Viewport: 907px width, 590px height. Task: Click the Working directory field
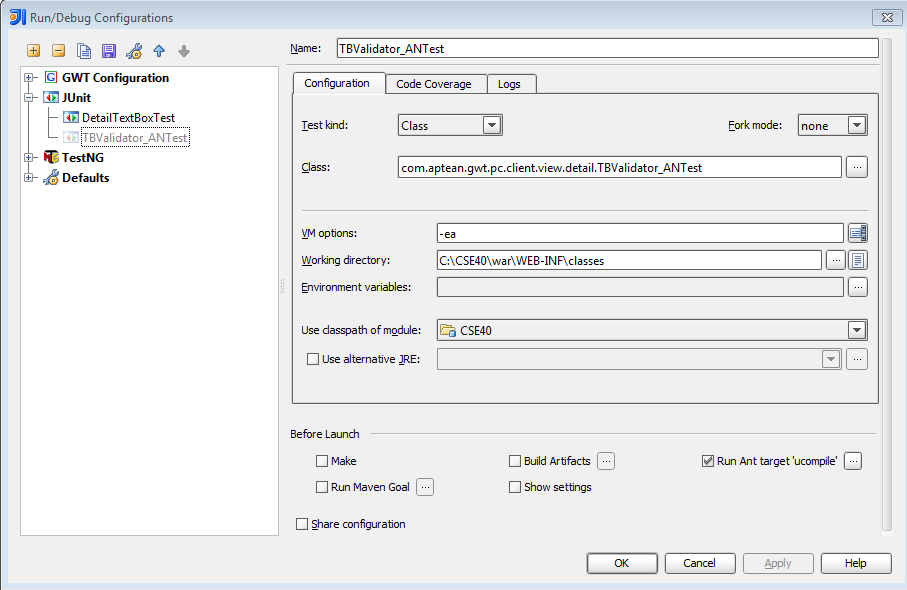pyautogui.click(x=629, y=260)
